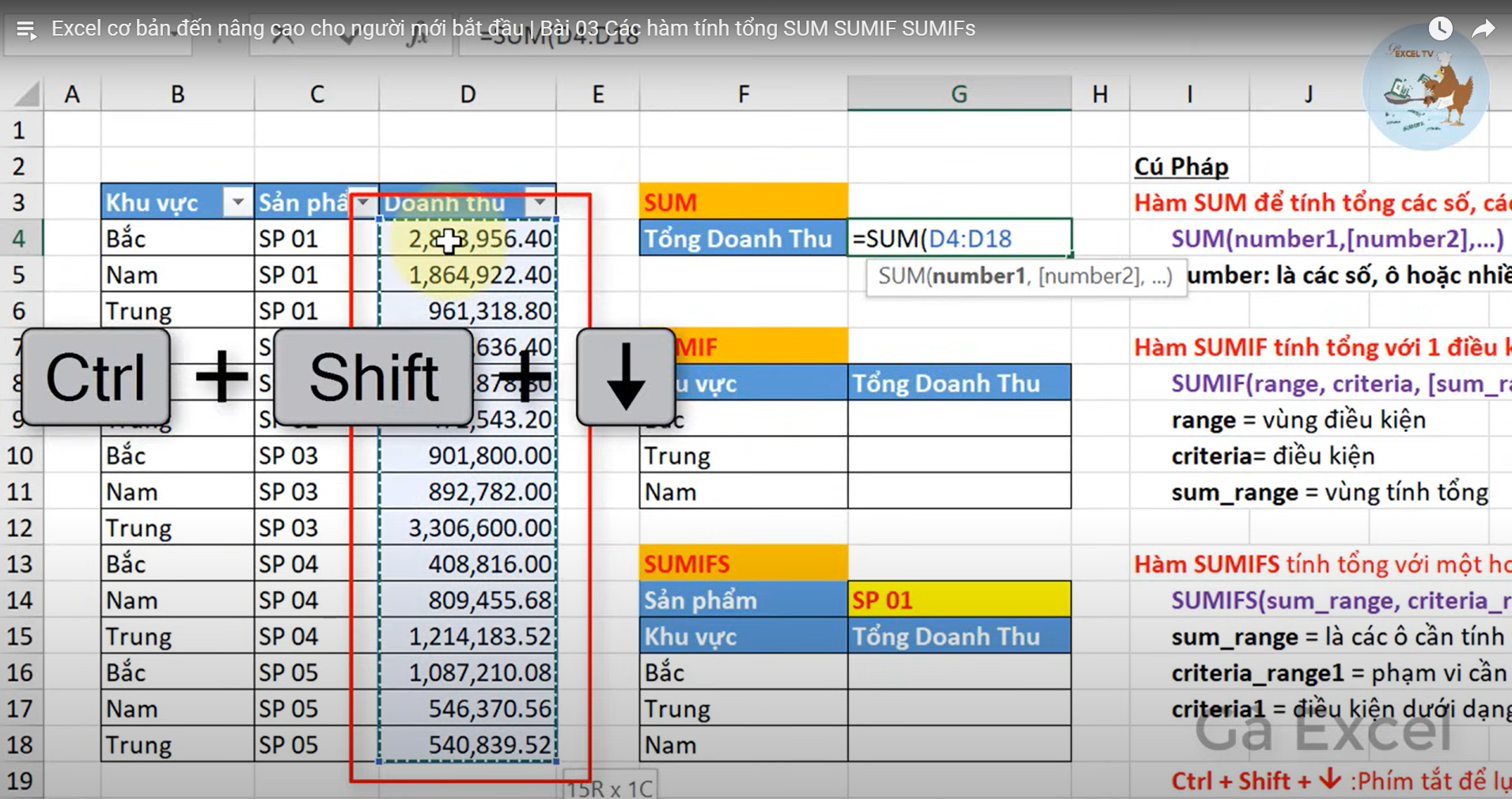Select row header 1
The width and height of the screenshot is (1512, 799).
19,130
